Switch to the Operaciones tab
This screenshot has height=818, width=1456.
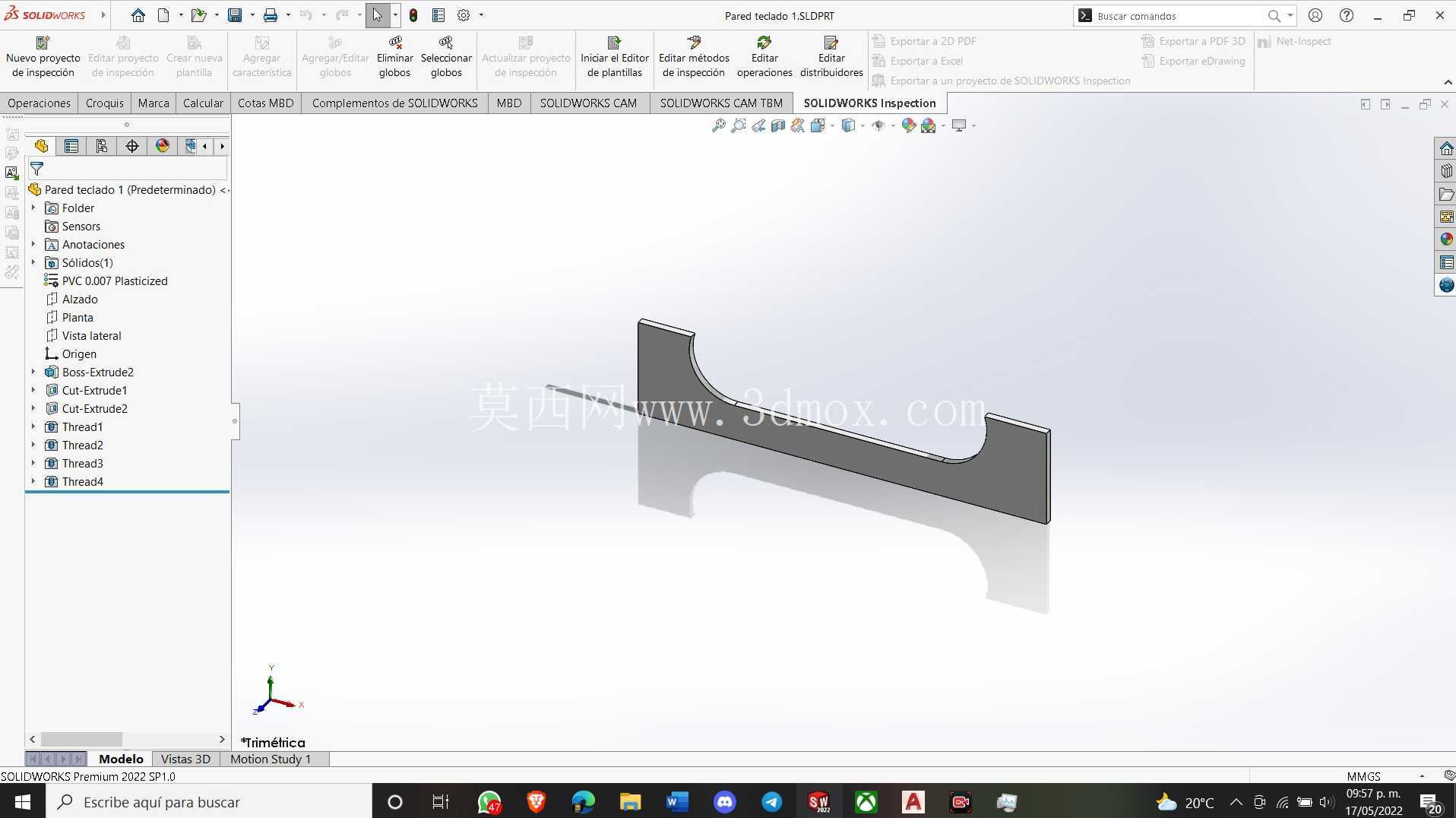(x=40, y=103)
